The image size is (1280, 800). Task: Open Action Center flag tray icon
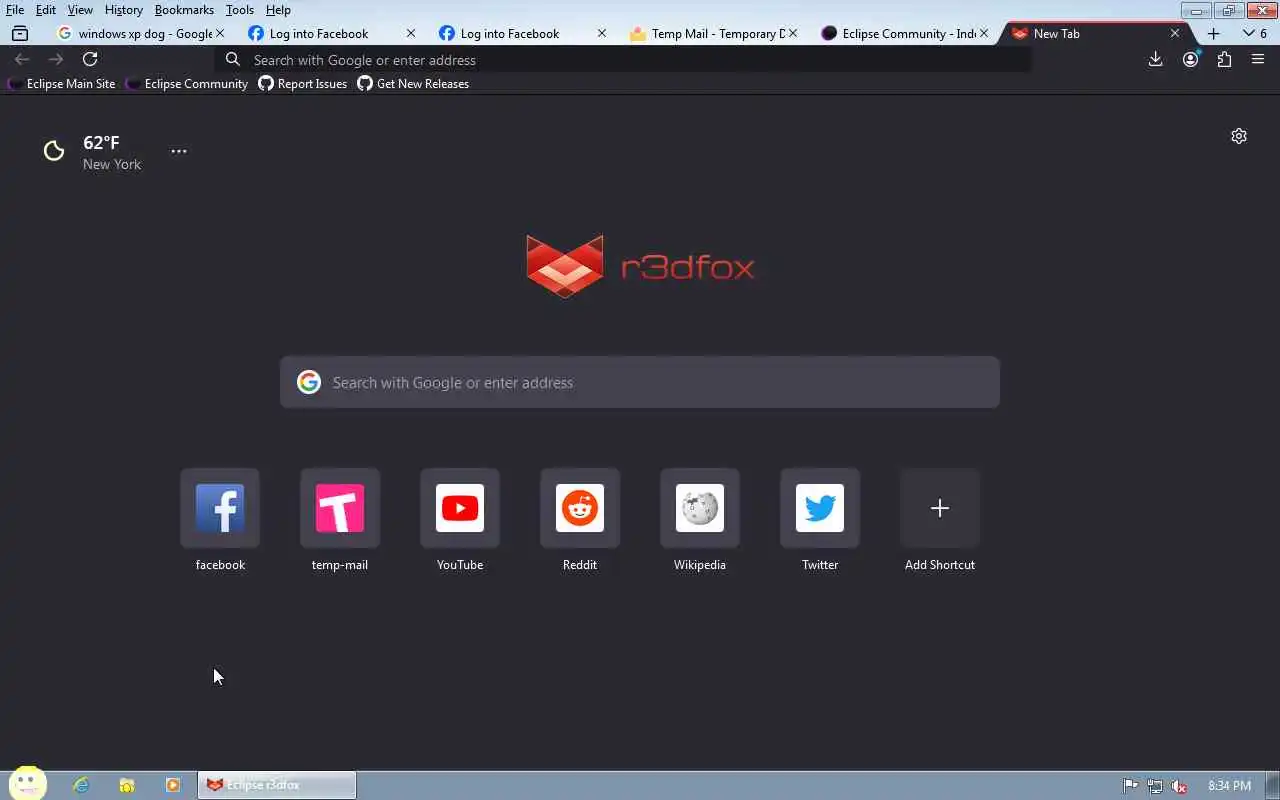(1130, 786)
